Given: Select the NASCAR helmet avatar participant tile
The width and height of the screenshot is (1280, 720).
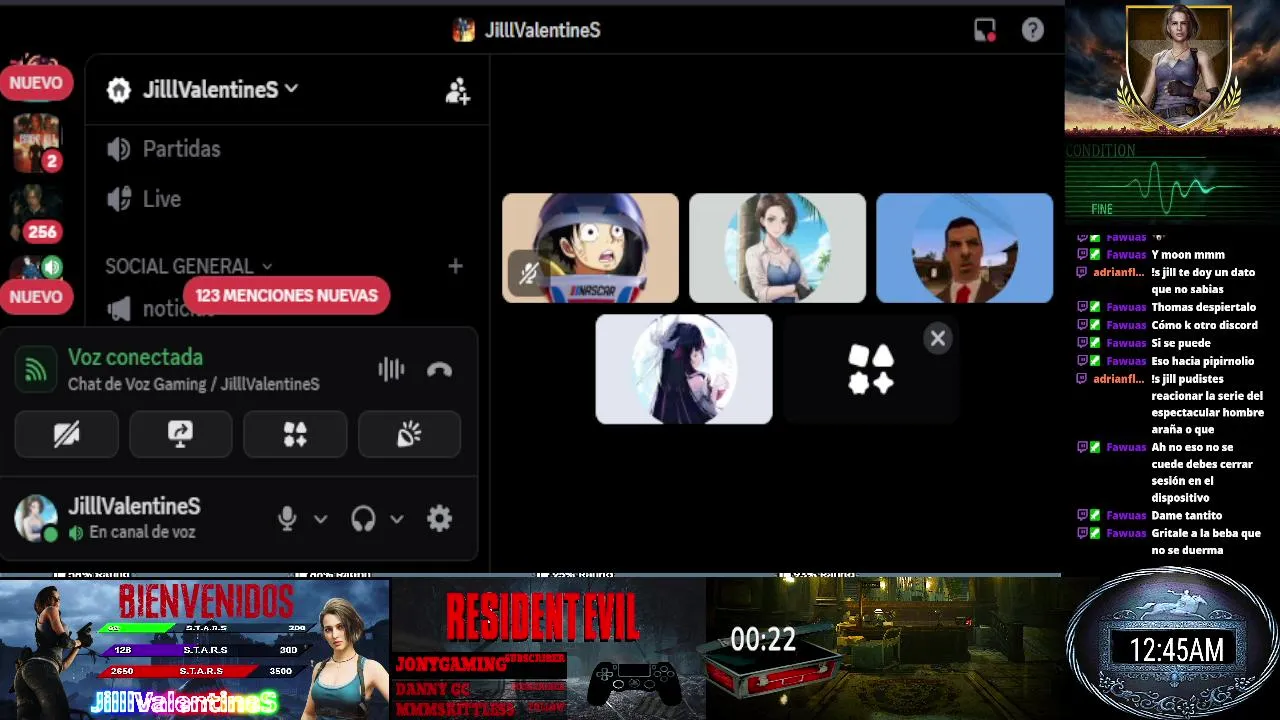Looking at the screenshot, I should [x=590, y=248].
